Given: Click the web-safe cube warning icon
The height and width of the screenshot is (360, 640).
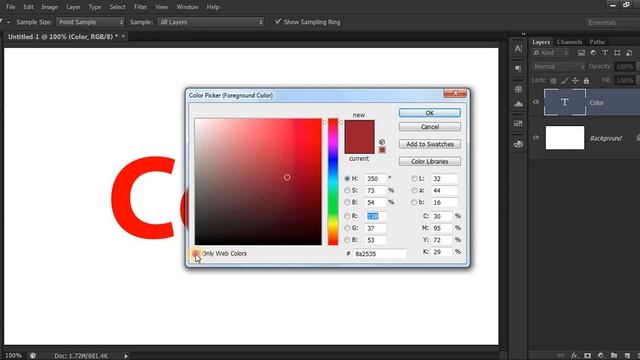Looking at the screenshot, I should coord(382,142).
